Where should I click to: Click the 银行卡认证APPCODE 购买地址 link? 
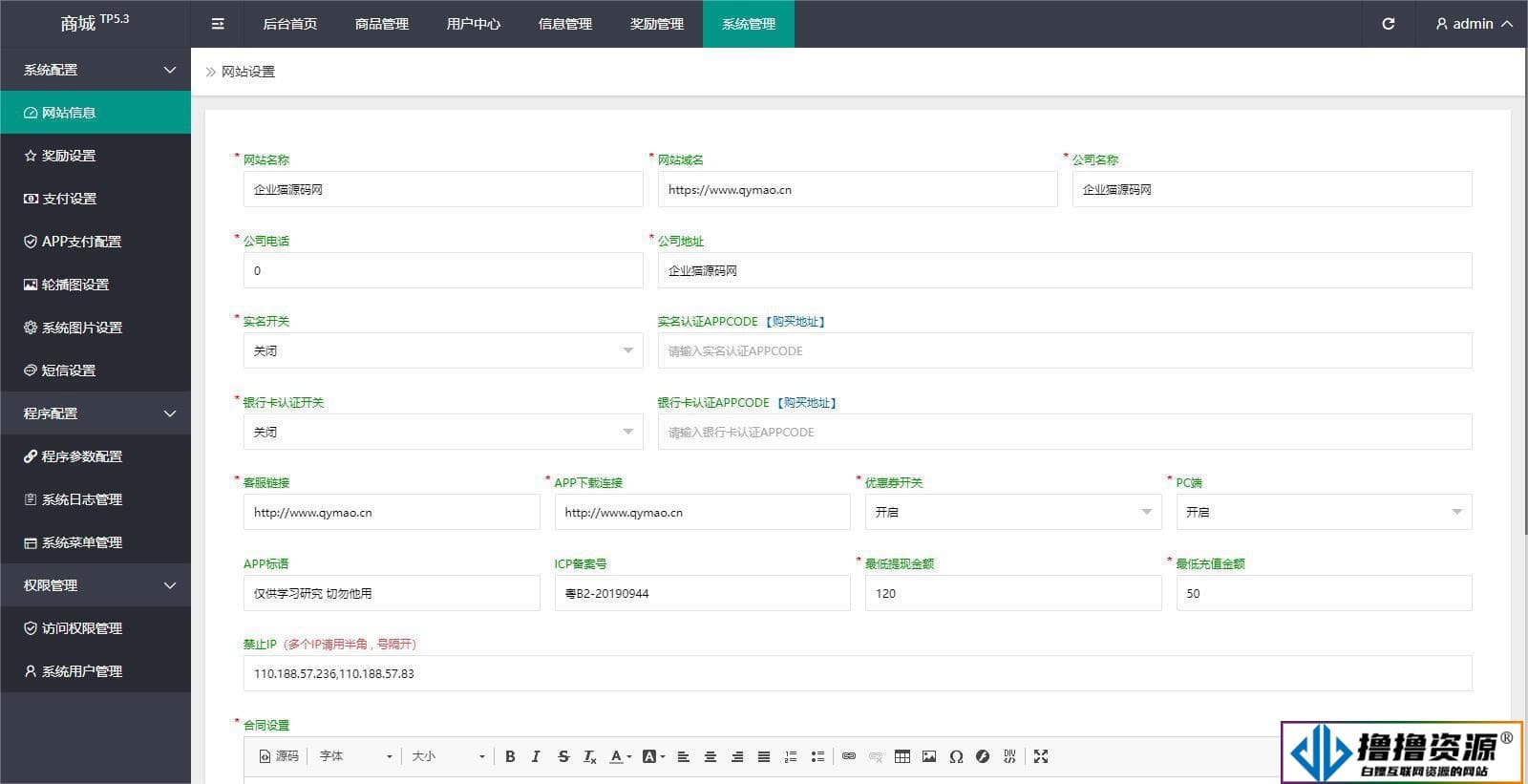[807, 403]
